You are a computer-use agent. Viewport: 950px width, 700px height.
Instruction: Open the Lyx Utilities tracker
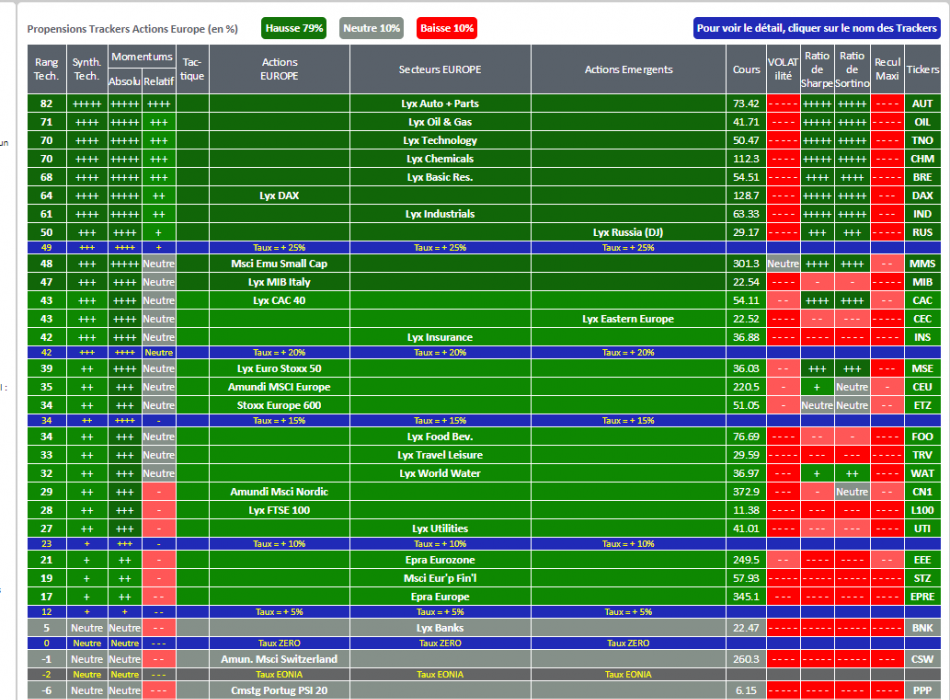[x=440, y=528]
